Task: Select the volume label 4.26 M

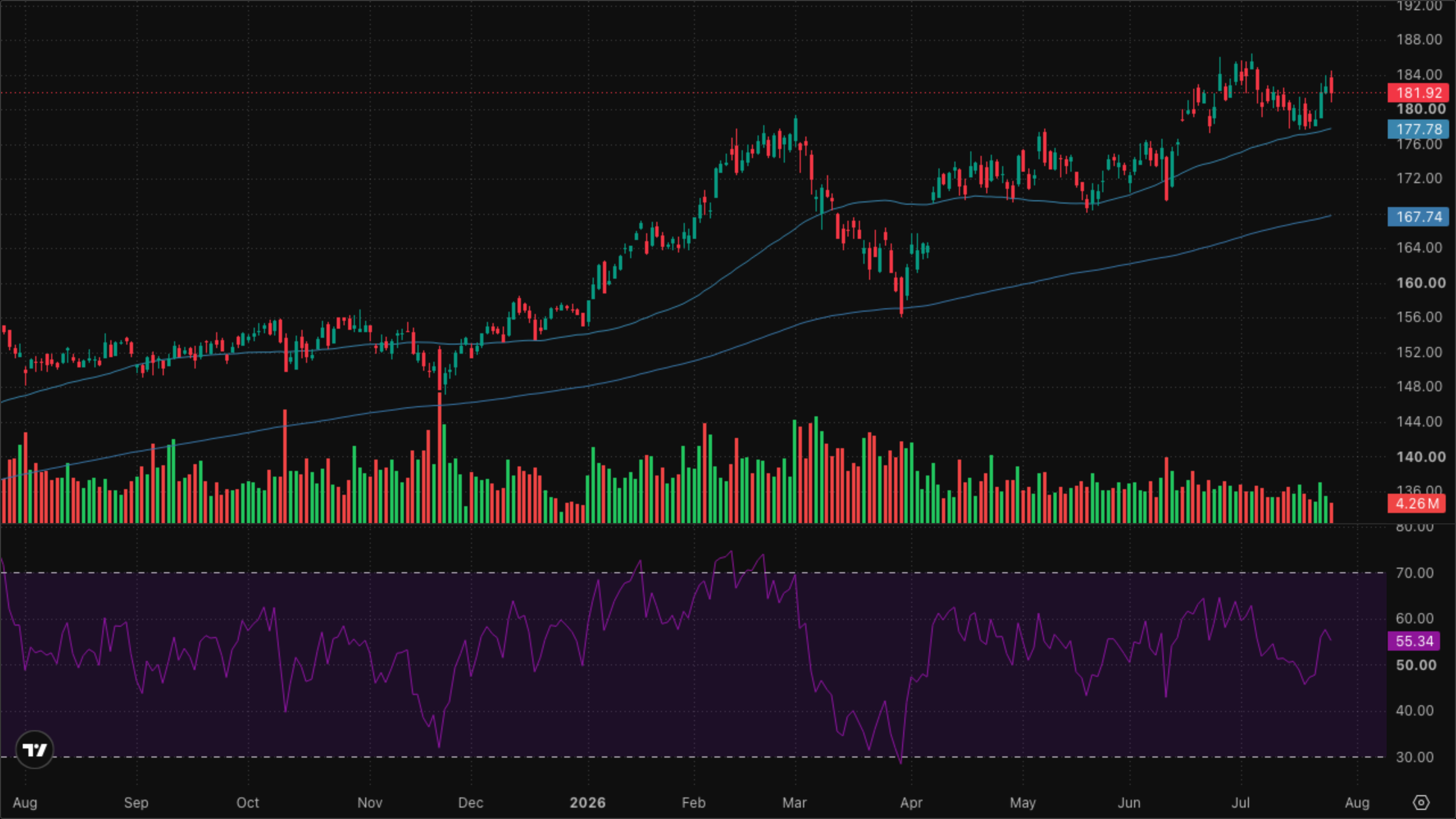Action: [x=1417, y=503]
